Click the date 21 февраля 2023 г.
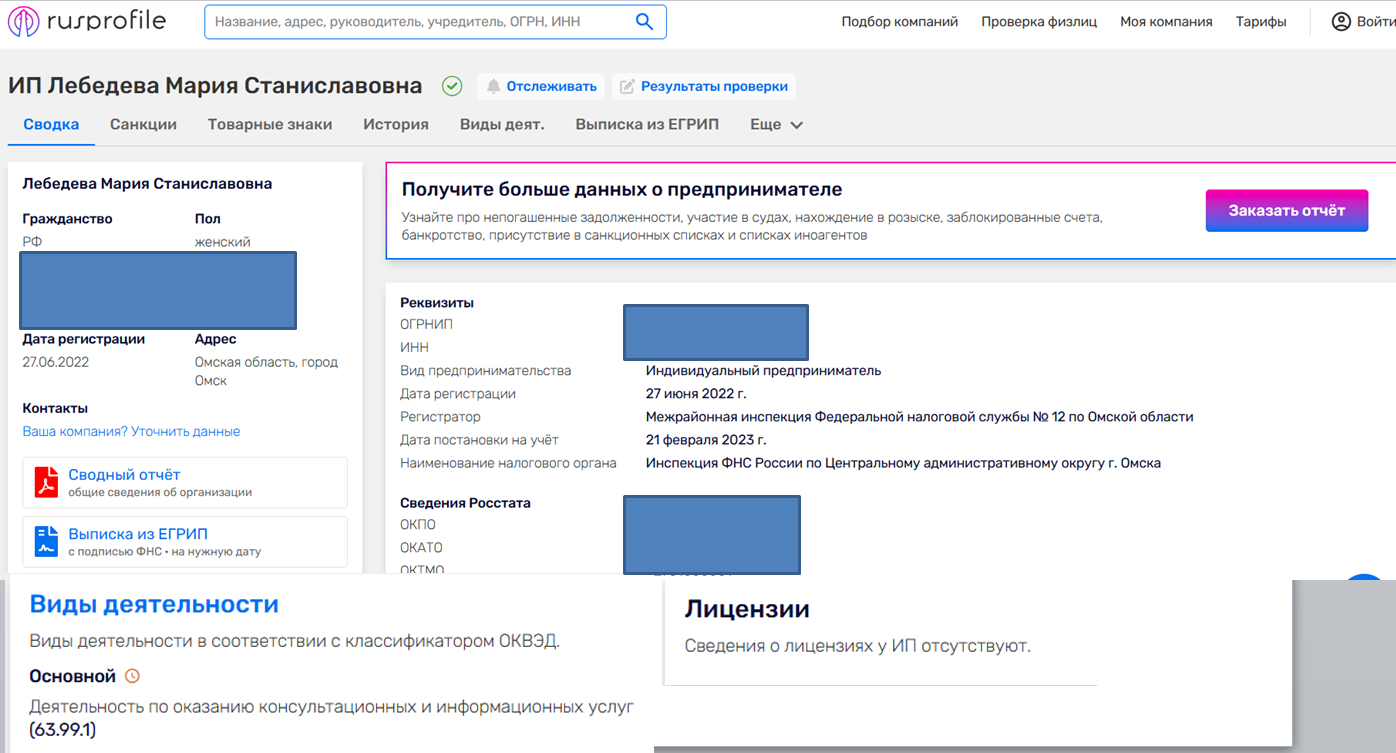The height and width of the screenshot is (753, 1396). coord(706,440)
